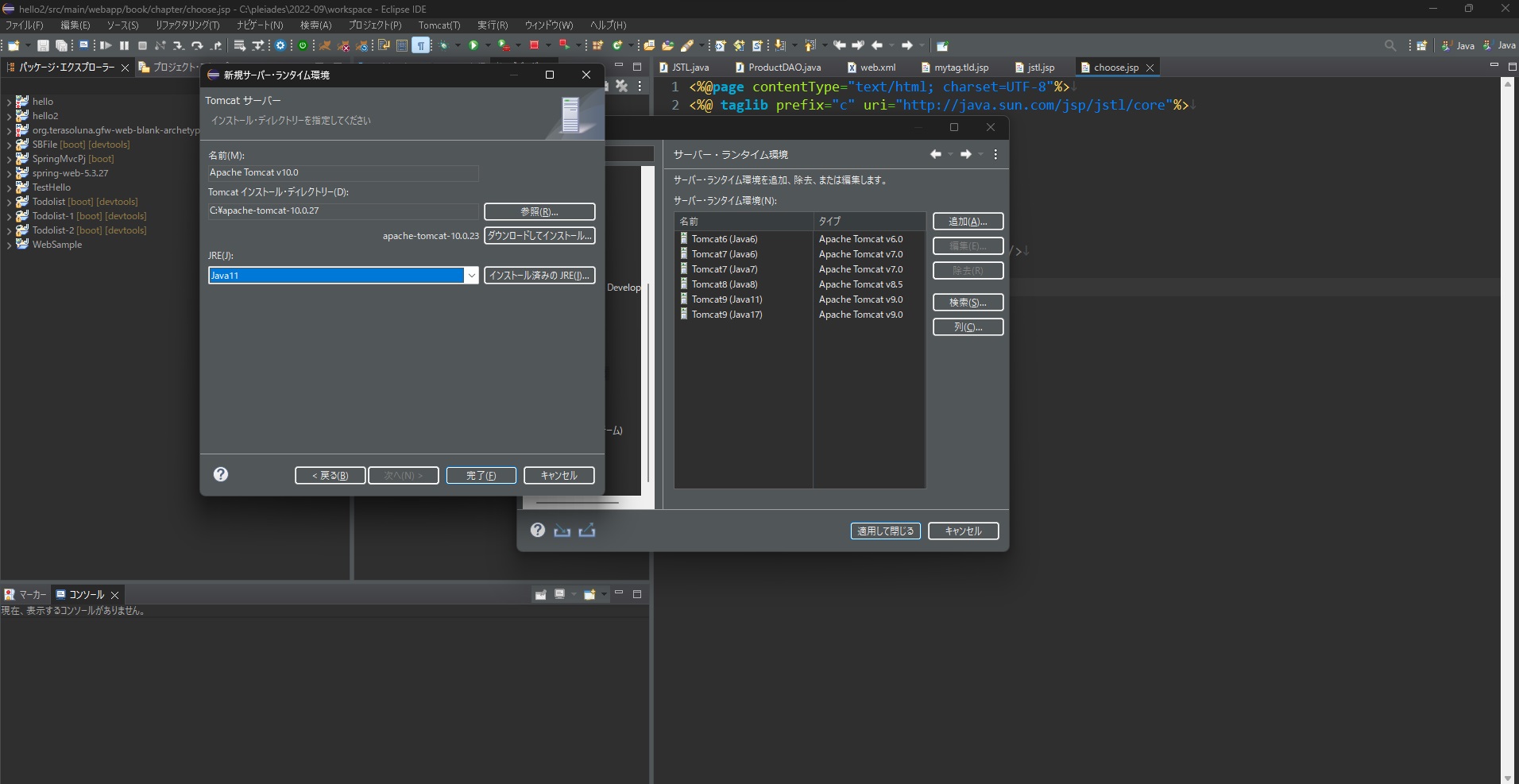The width and height of the screenshot is (1519, 784).
Task: Click the Save All toolbar icon
Action: pyautogui.click(x=61, y=46)
